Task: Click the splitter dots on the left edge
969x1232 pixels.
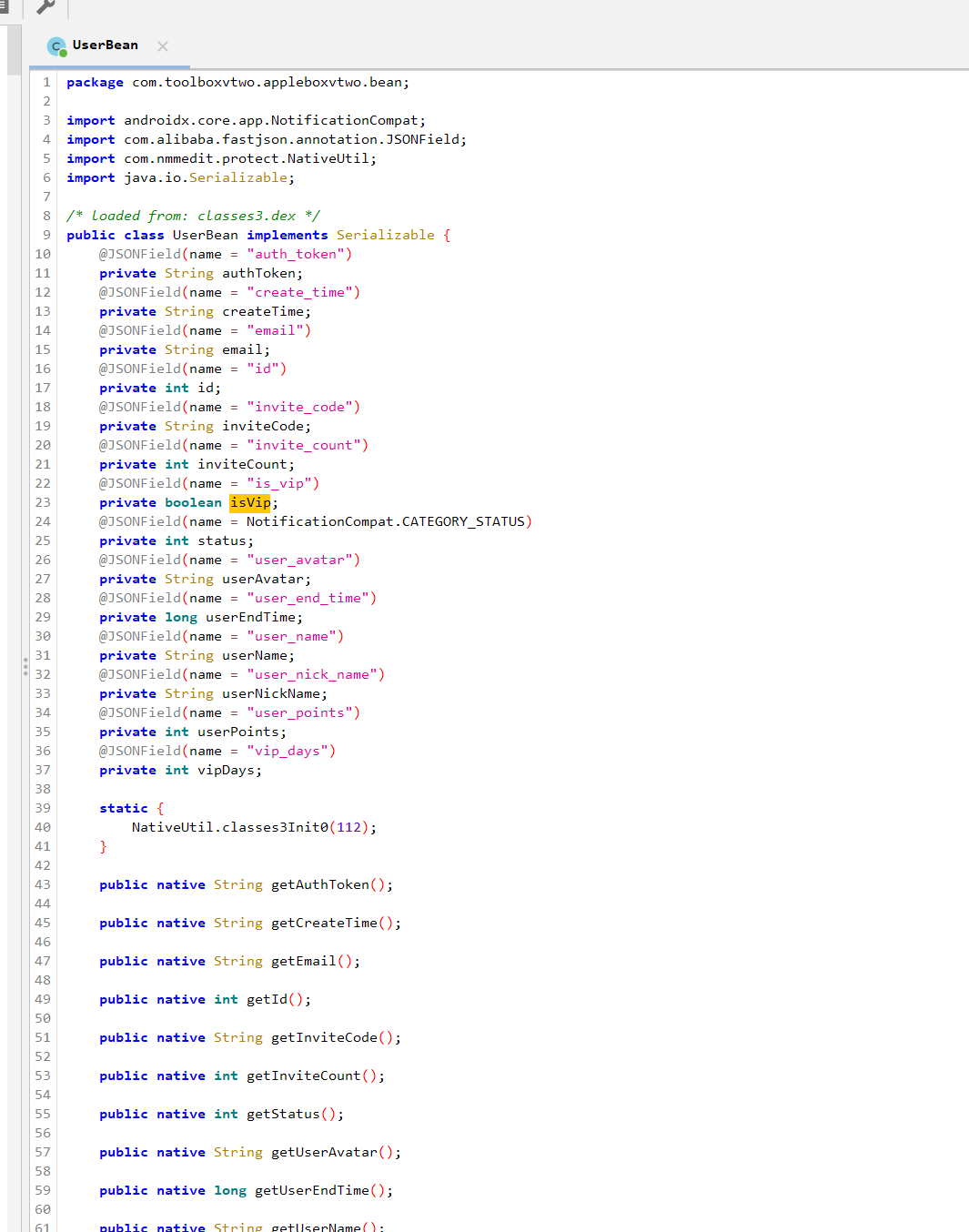Action: (24, 667)
